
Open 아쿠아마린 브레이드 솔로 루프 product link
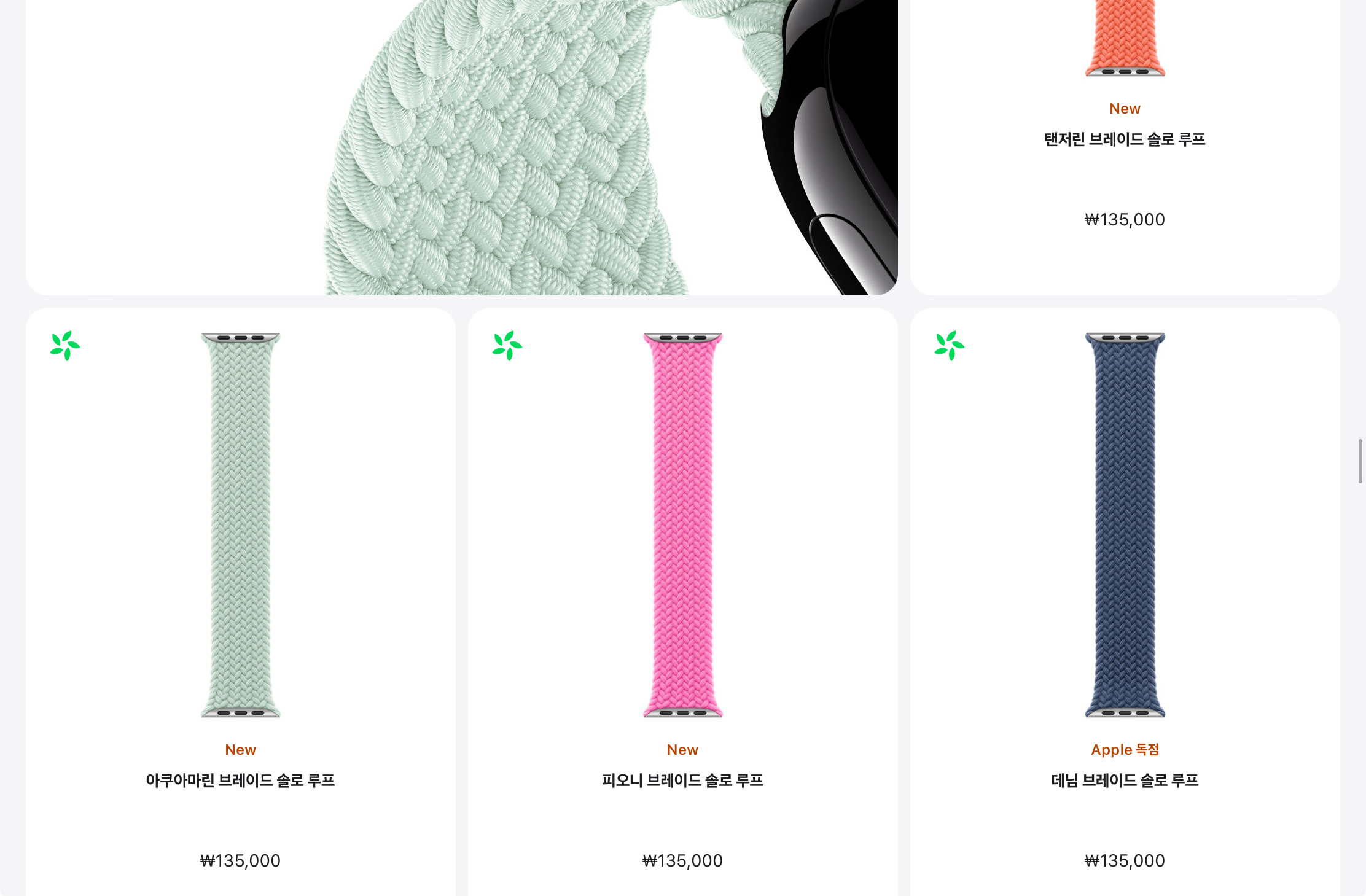(241, 781)
